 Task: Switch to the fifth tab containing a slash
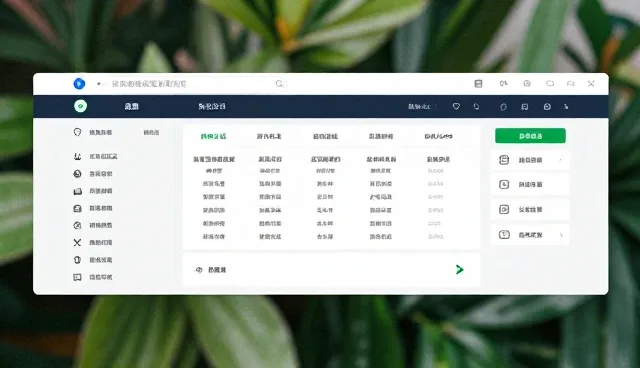(x=438, y=136)
